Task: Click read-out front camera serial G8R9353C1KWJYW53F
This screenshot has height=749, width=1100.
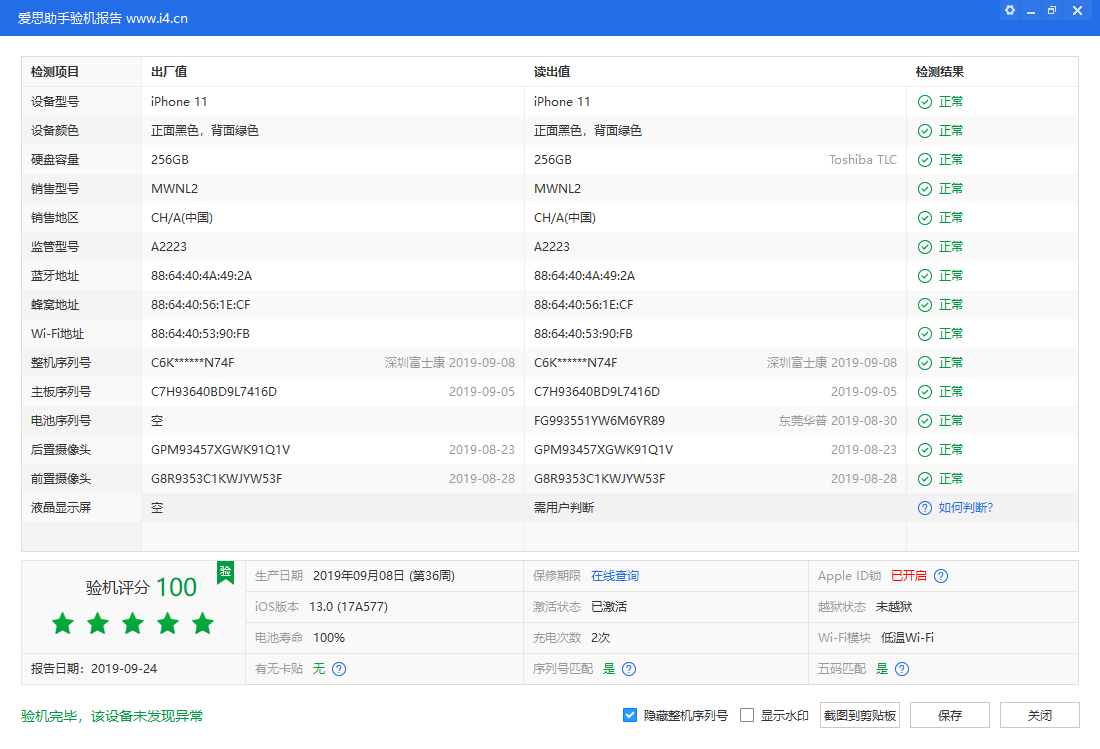Action: 600,478
